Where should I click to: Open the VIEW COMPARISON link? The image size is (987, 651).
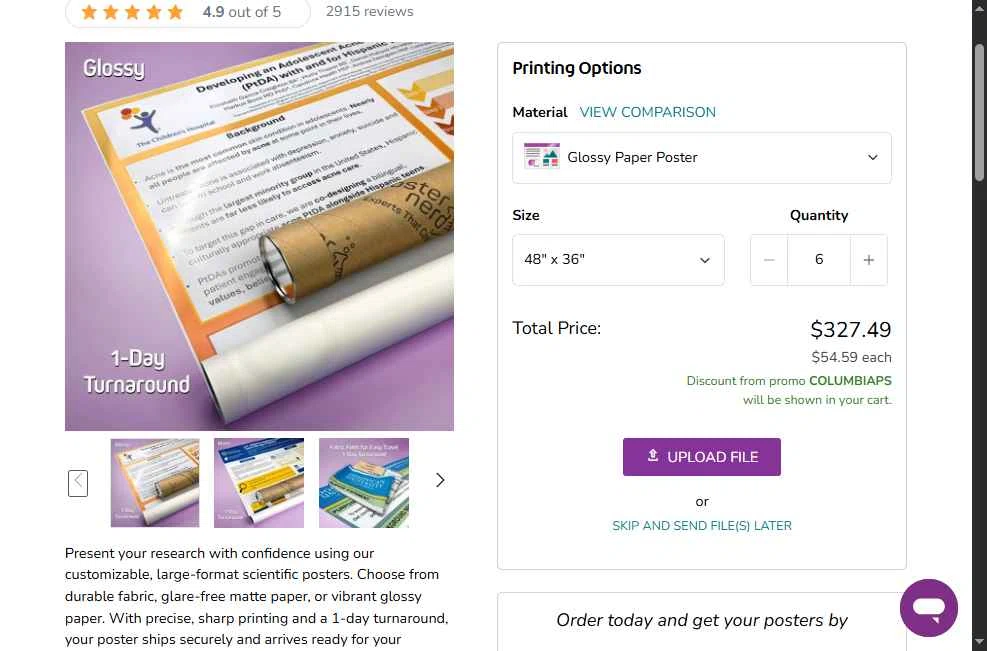coord(648,112)
